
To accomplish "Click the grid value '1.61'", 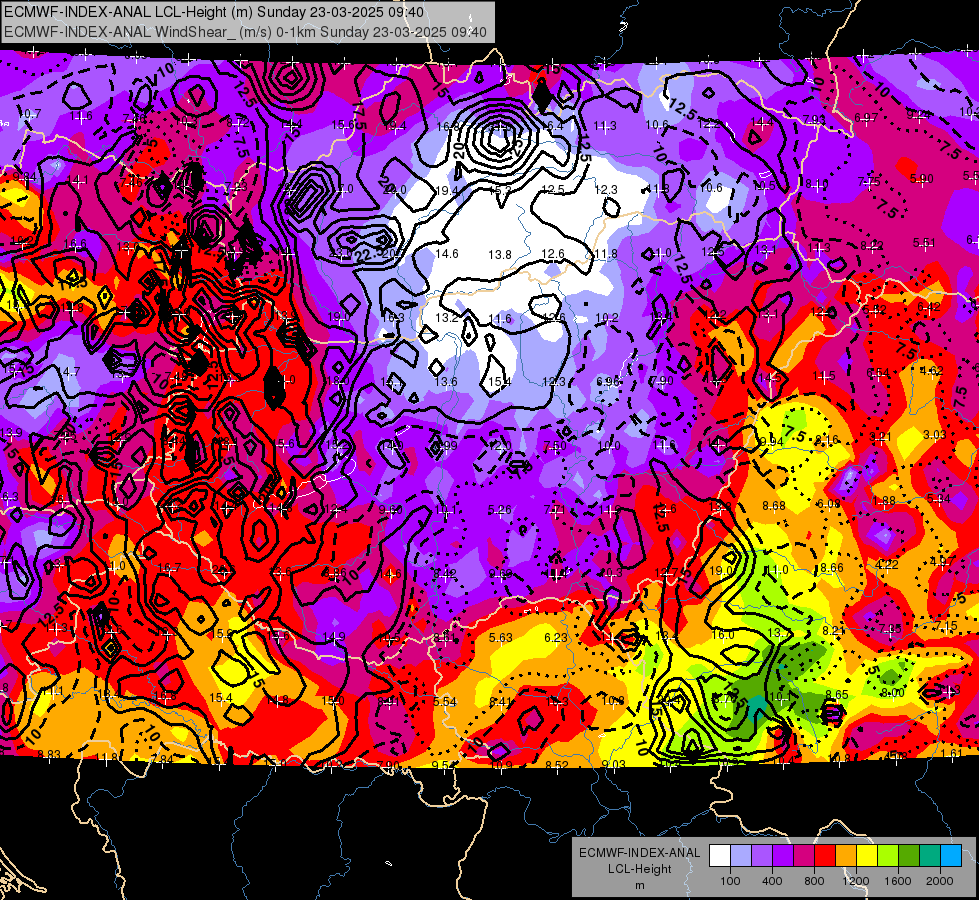I will click(x=952, y=753).
